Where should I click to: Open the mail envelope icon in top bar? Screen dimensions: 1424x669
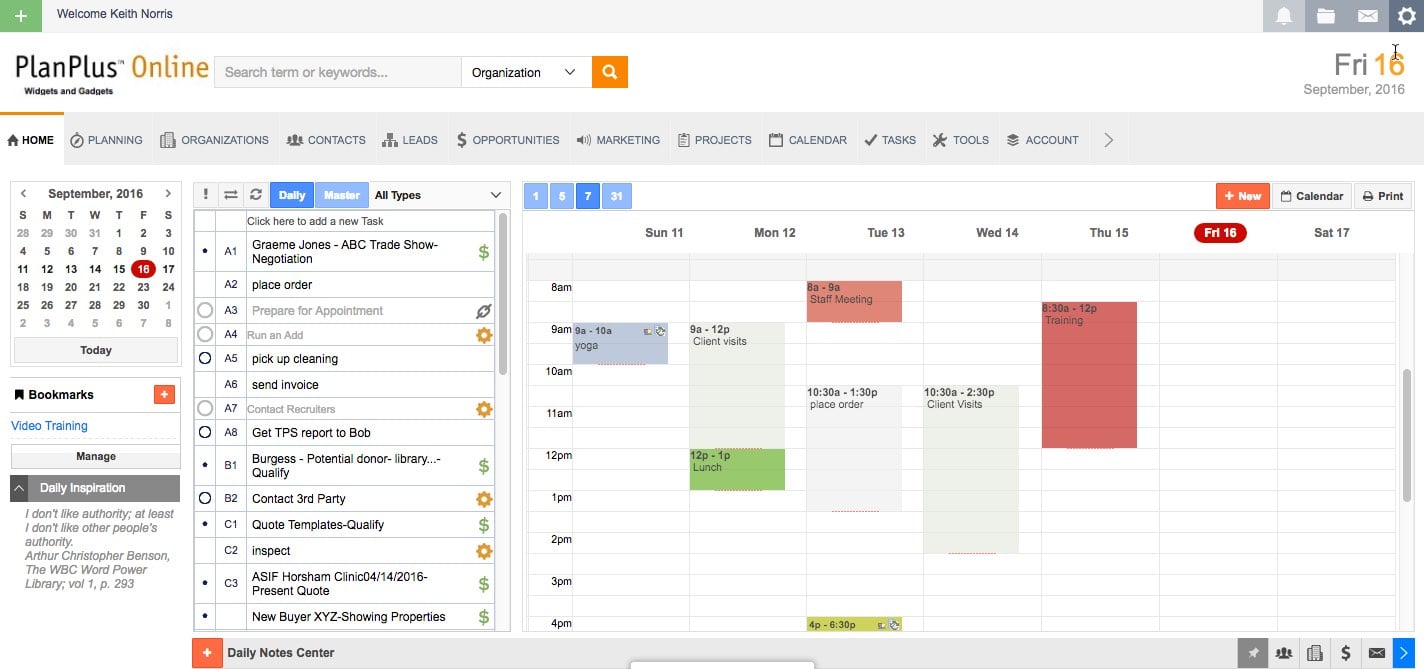1367,15
